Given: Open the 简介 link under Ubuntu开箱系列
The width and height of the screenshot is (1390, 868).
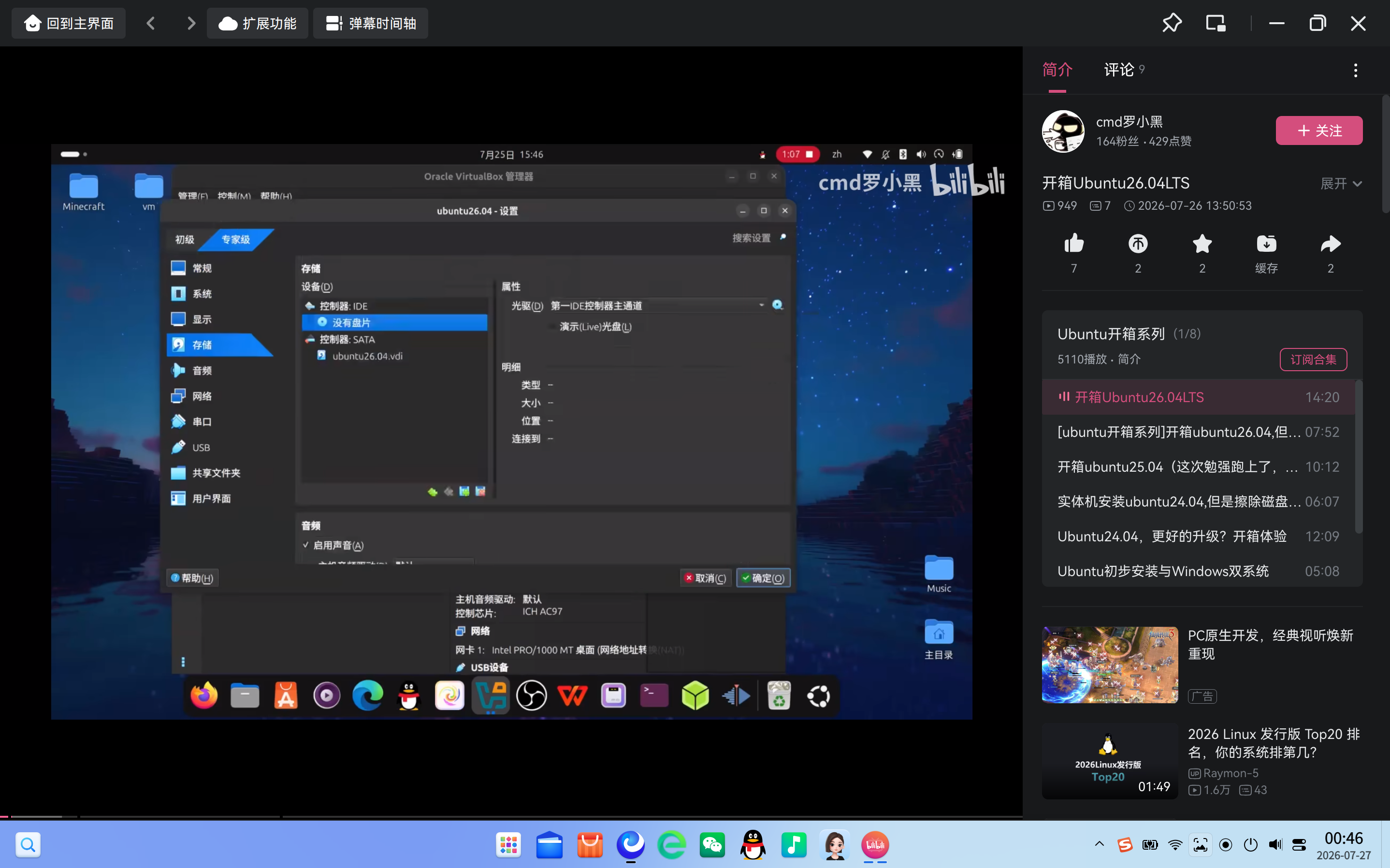Looking at the screenshot, I should click(x=1129, y=359).
